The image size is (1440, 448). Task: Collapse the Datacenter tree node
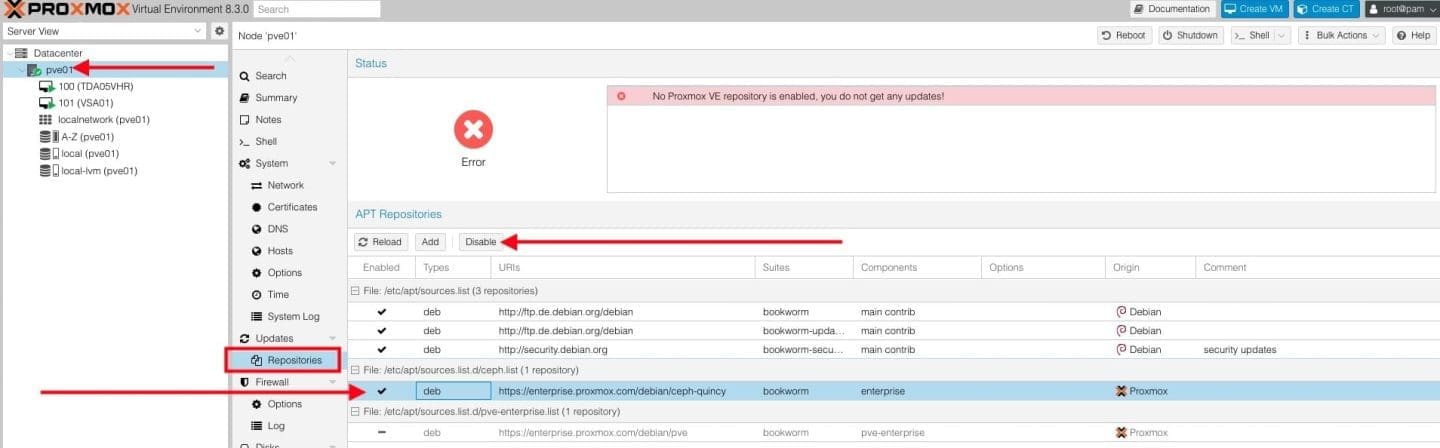[x=9, y=53]
